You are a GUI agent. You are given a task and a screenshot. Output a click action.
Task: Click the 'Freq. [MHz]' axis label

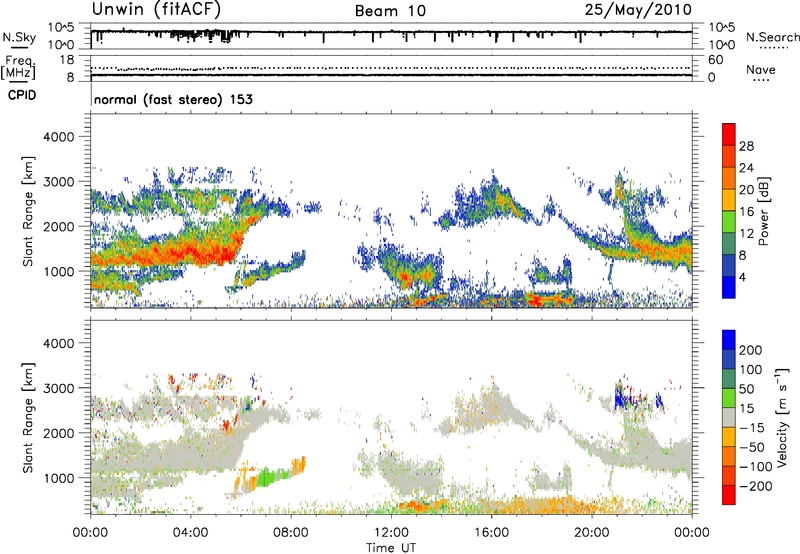tap(18, 67)
